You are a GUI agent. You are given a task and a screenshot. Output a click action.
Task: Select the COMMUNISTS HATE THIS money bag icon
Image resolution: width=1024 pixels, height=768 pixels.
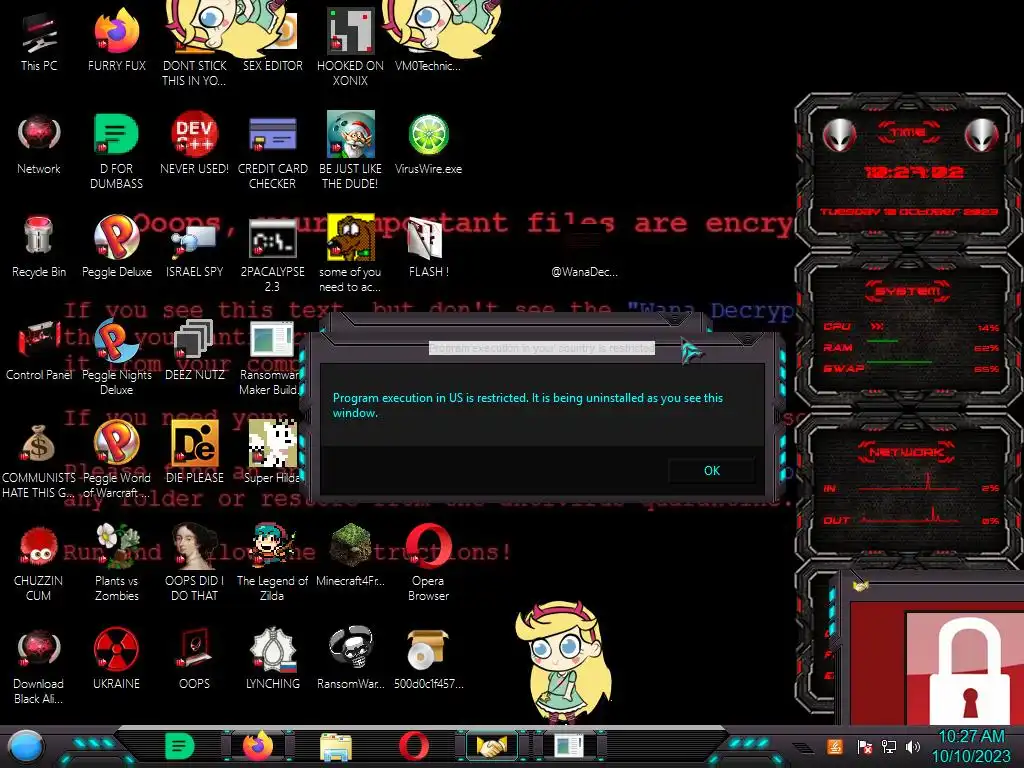39,460
